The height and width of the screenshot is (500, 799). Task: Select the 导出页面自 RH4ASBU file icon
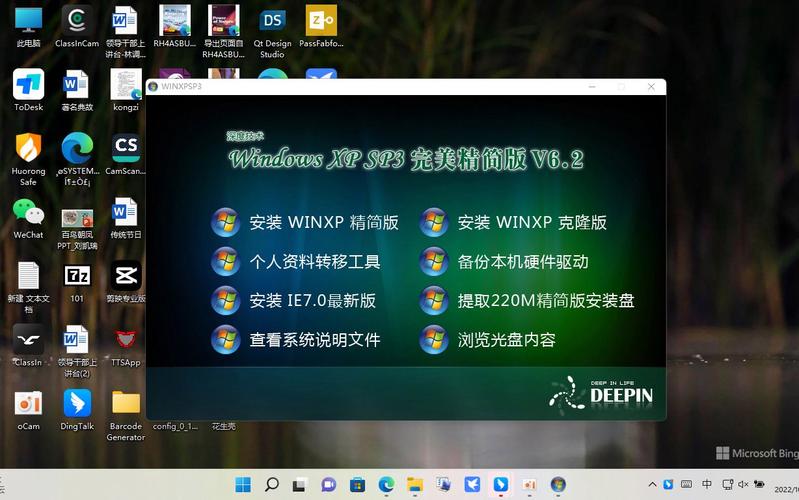223,32
